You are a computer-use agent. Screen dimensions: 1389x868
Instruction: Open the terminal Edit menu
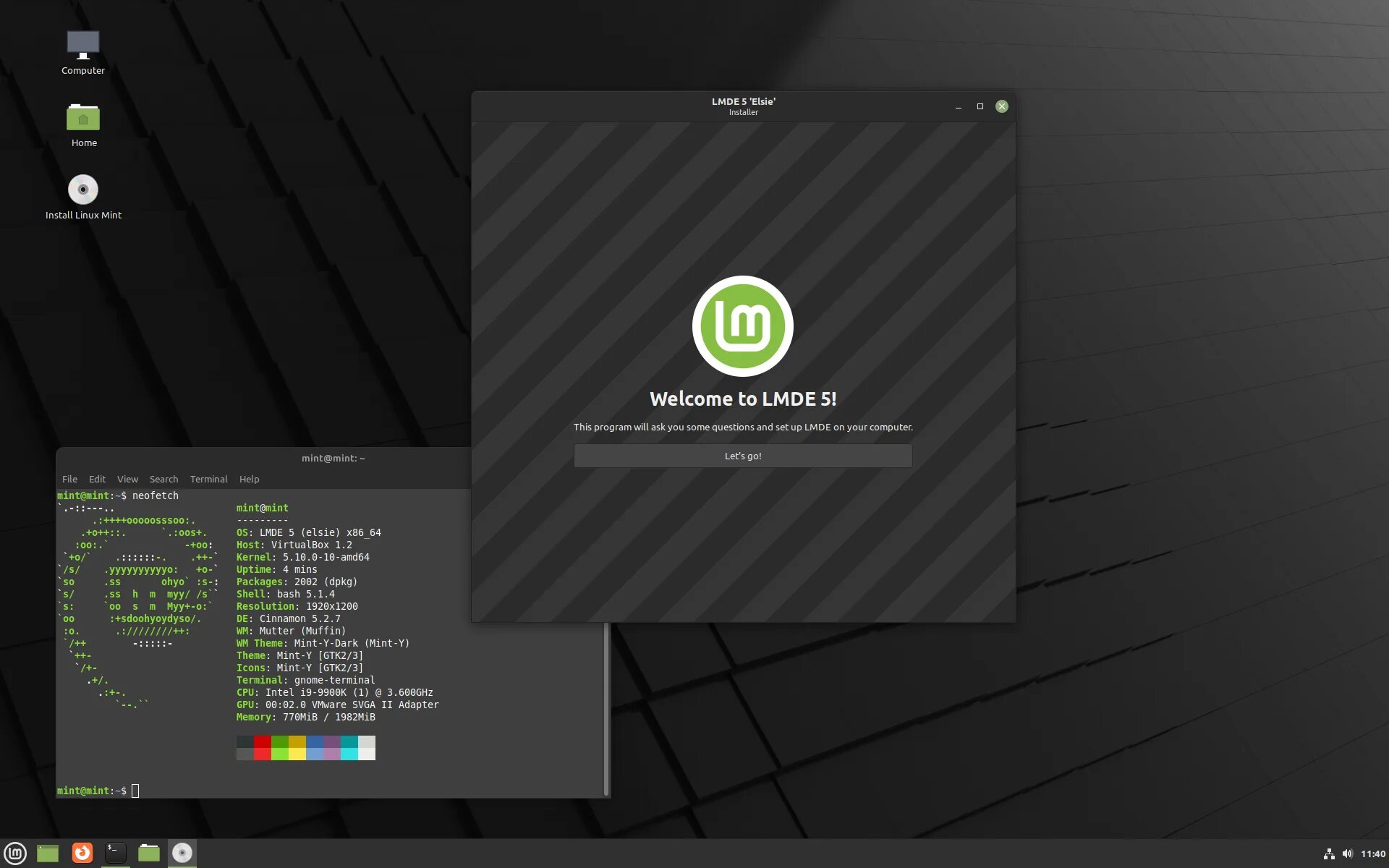pyautogui.click(x=97, y=480)
